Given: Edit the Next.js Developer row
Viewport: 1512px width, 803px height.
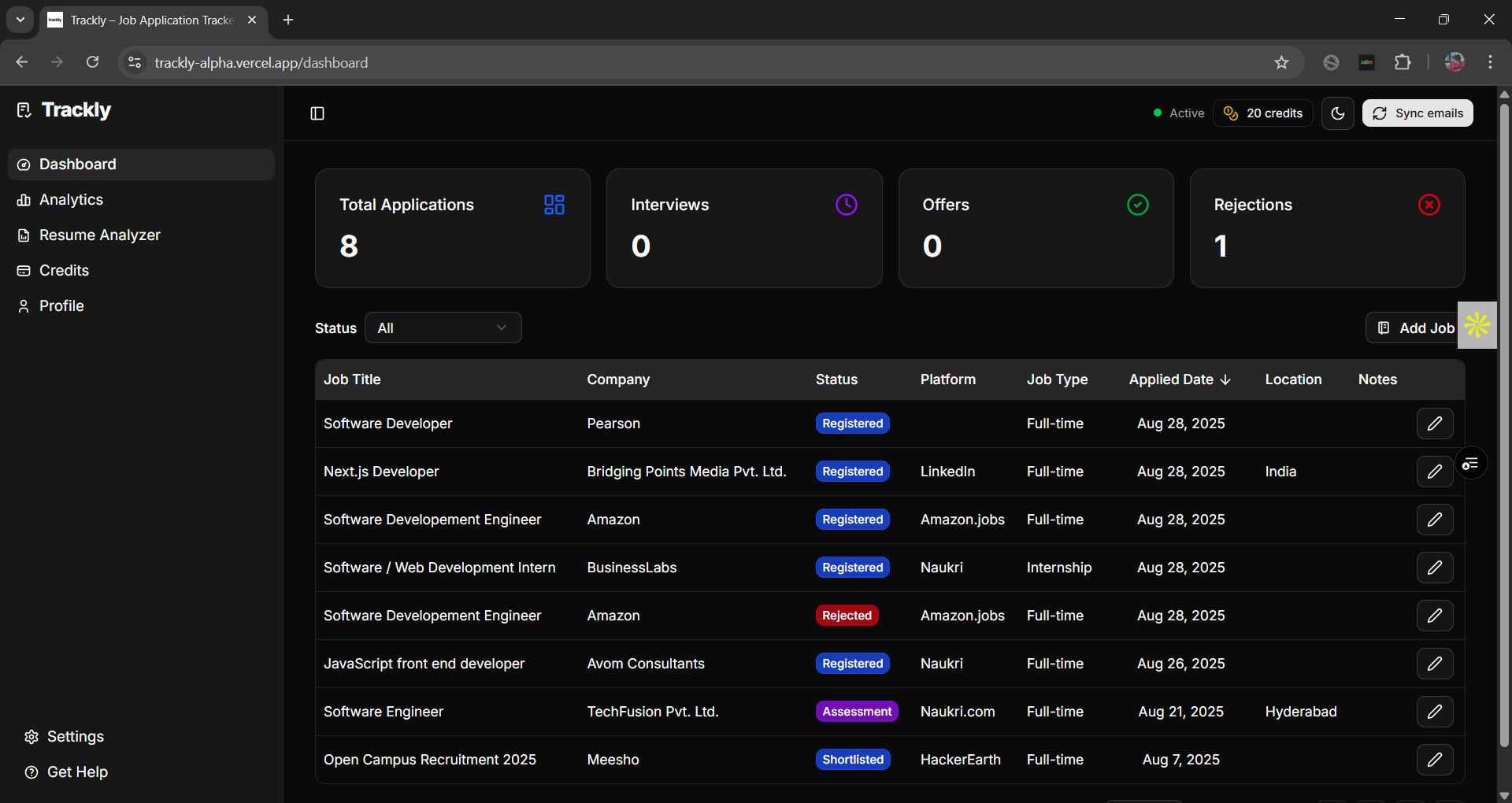Looking at the screenshot, I should tap(1435, 472).
